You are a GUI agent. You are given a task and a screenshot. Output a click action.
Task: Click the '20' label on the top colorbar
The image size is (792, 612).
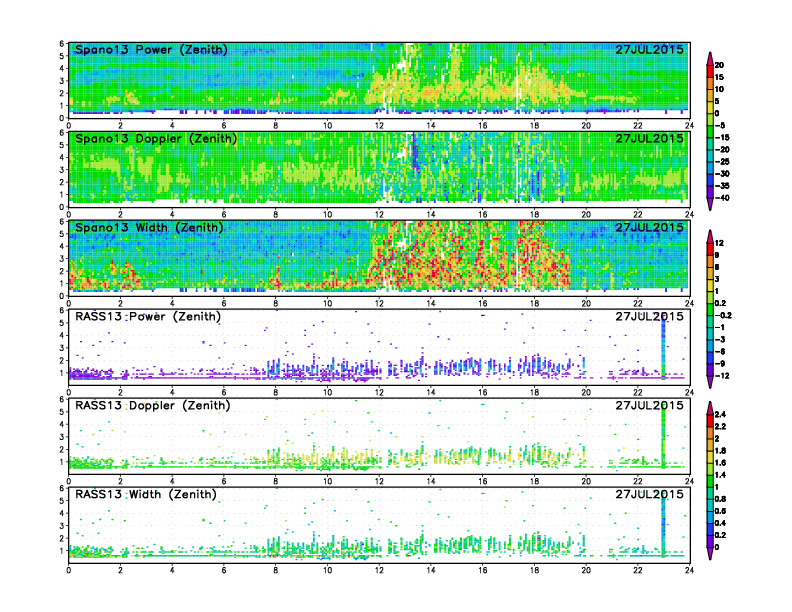(x=719, y=65)
